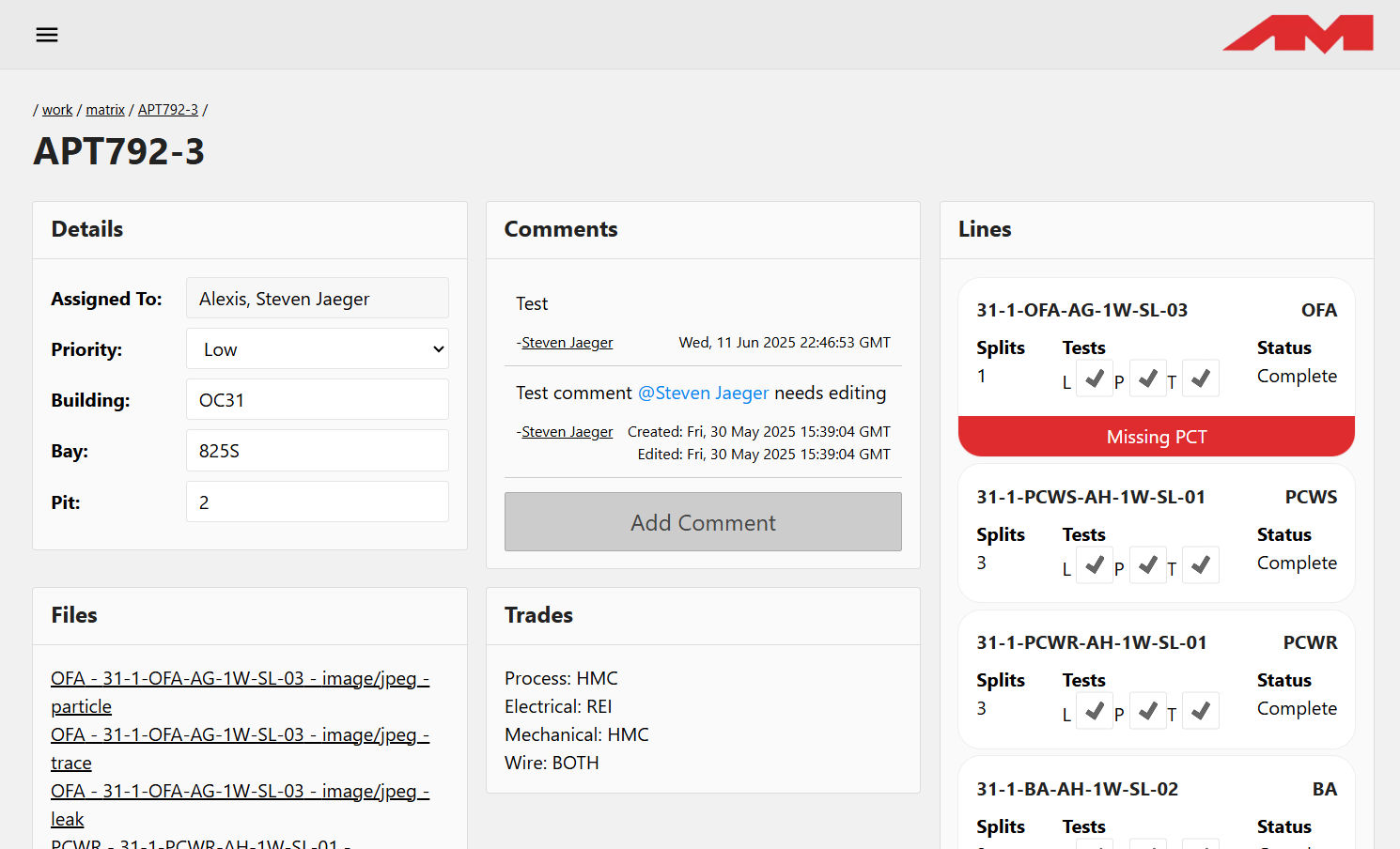Navigate to matrix breadcrumb
1400x849 pixels.
tap(105, 110)
